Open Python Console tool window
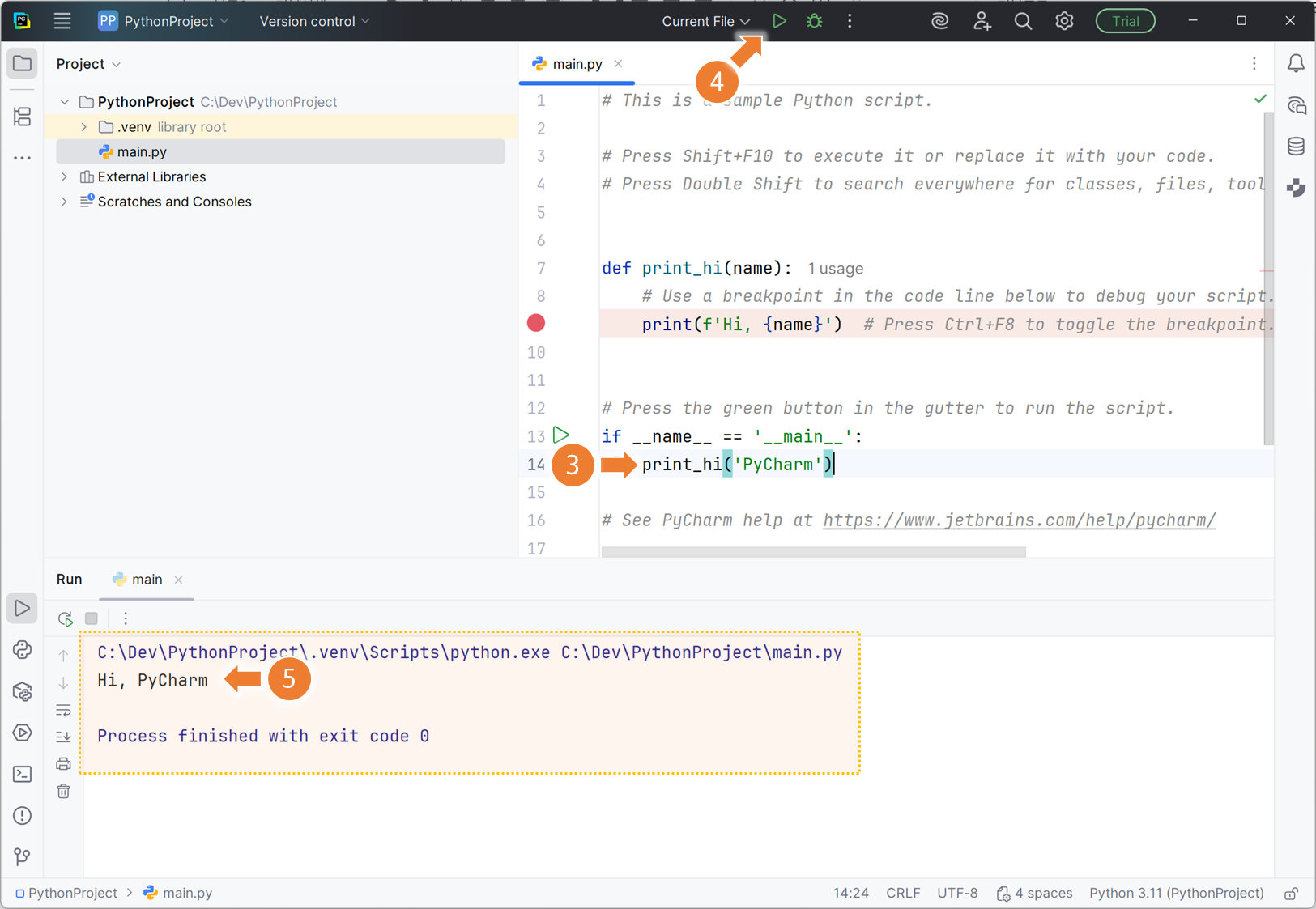 [23, 650]
